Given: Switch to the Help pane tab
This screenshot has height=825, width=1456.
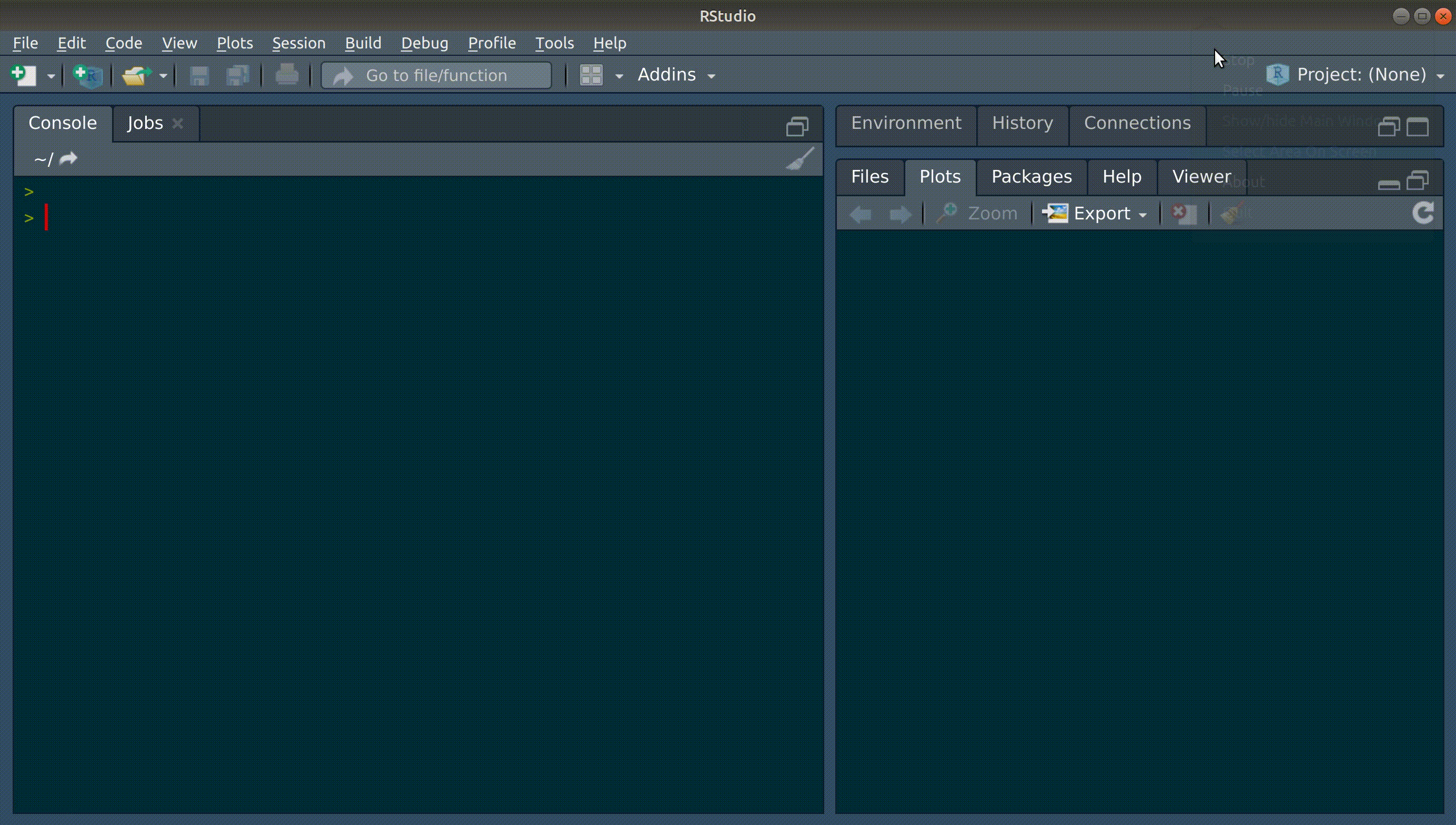Looking at the screenshot, I should [1122, 177].
